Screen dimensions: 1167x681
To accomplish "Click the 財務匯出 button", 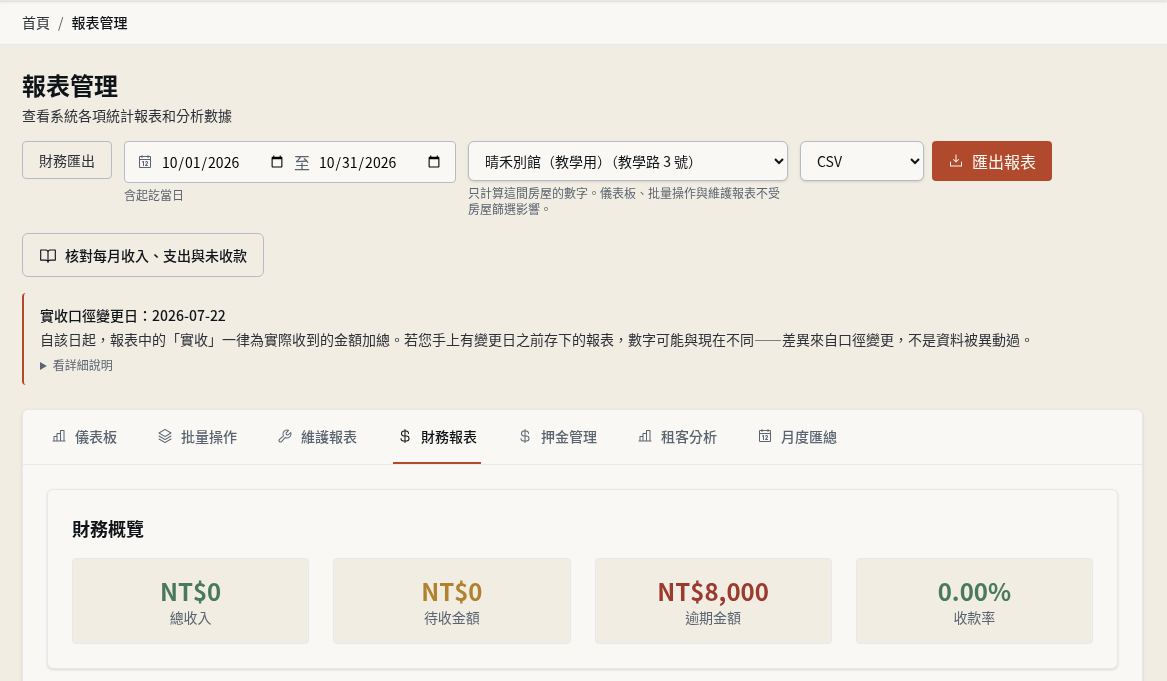I will [67, 161].
